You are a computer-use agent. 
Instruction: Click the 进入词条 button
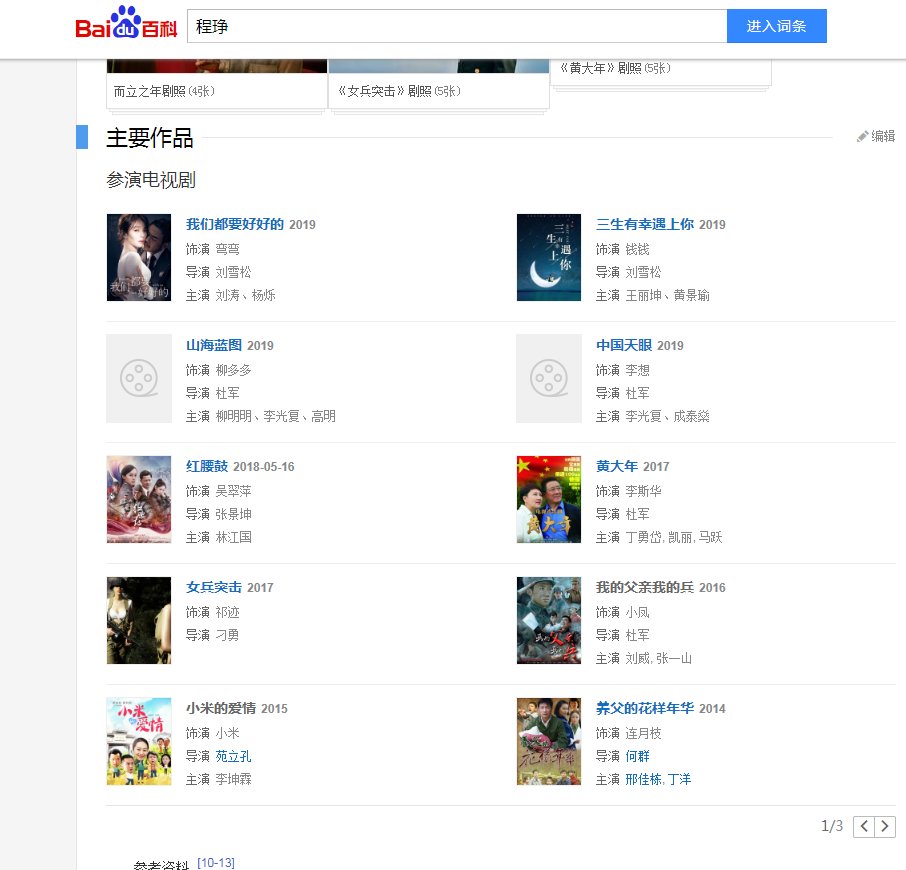[x=777, y=26]
